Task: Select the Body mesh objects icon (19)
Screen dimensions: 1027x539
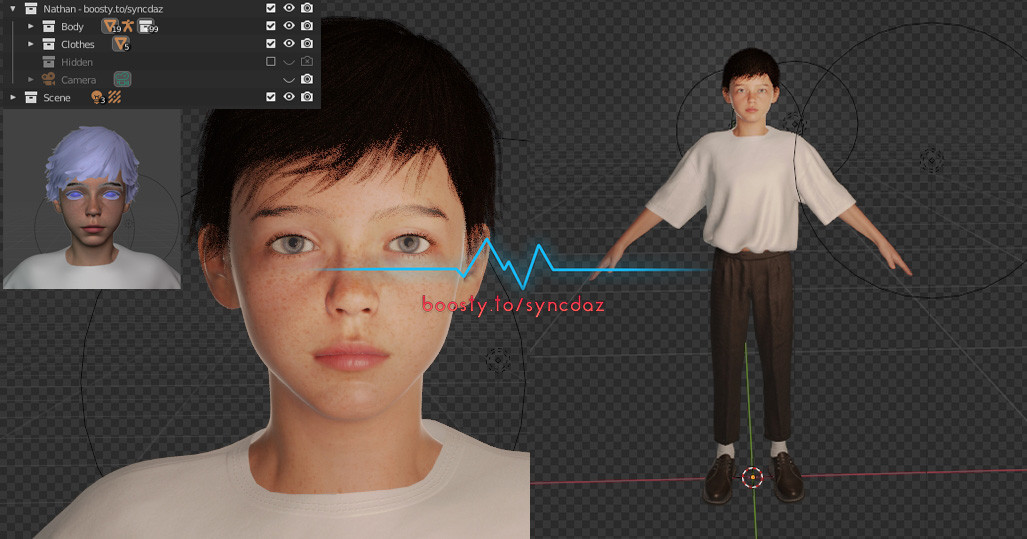Action: [x=111, y=26]
